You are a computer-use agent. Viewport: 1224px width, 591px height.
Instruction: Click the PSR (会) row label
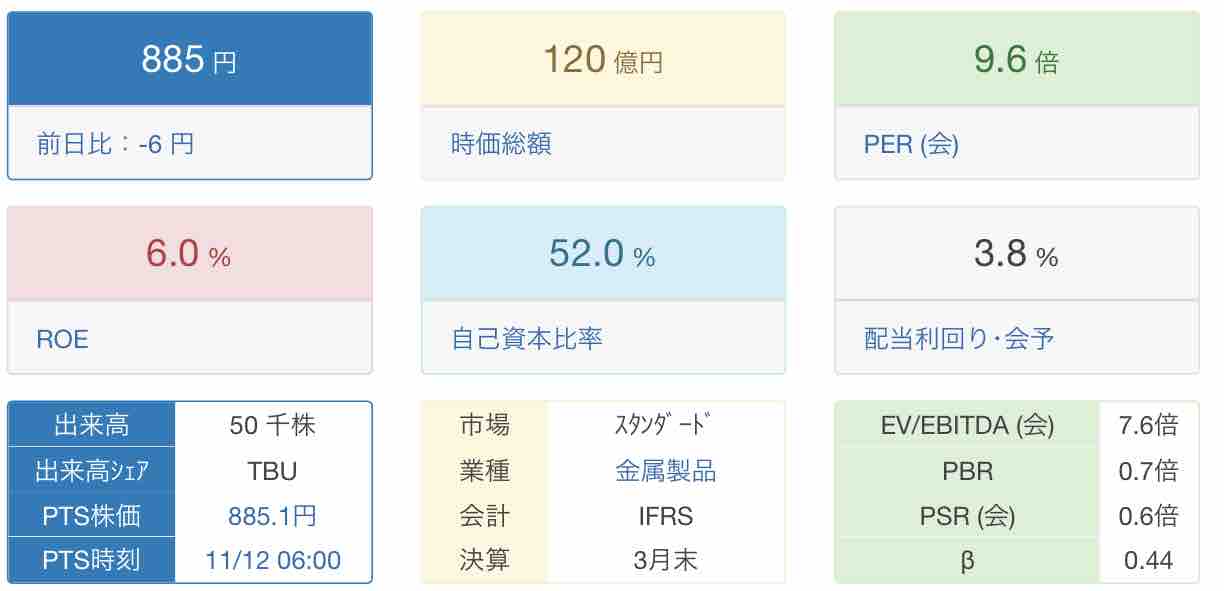point(967,516)
